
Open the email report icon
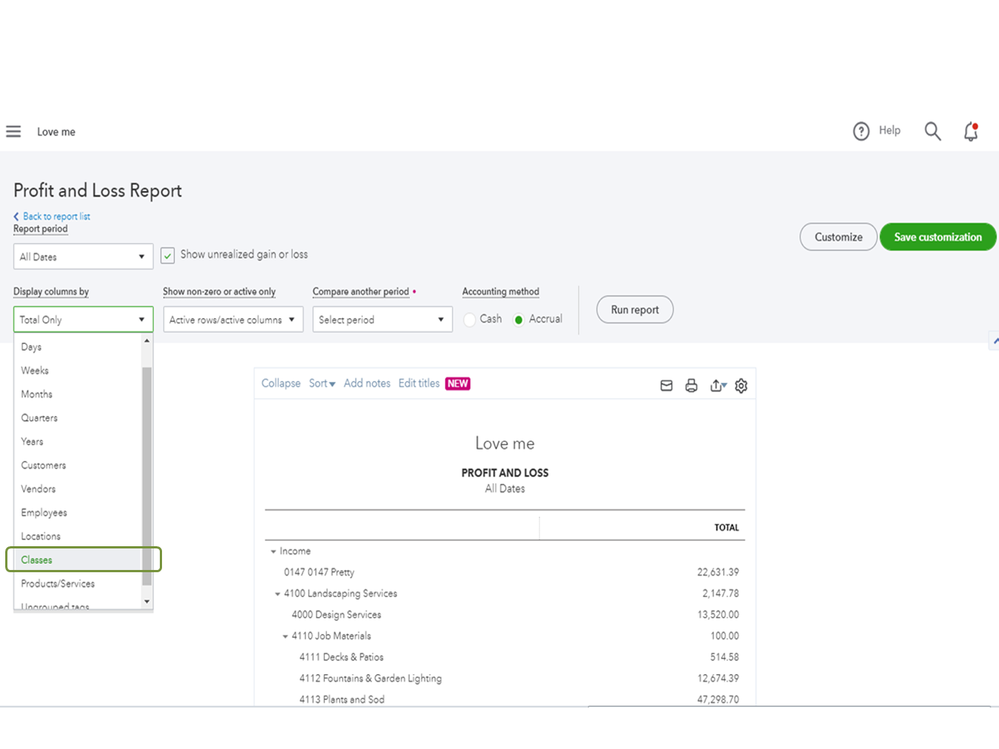click(x=666, y=385)
